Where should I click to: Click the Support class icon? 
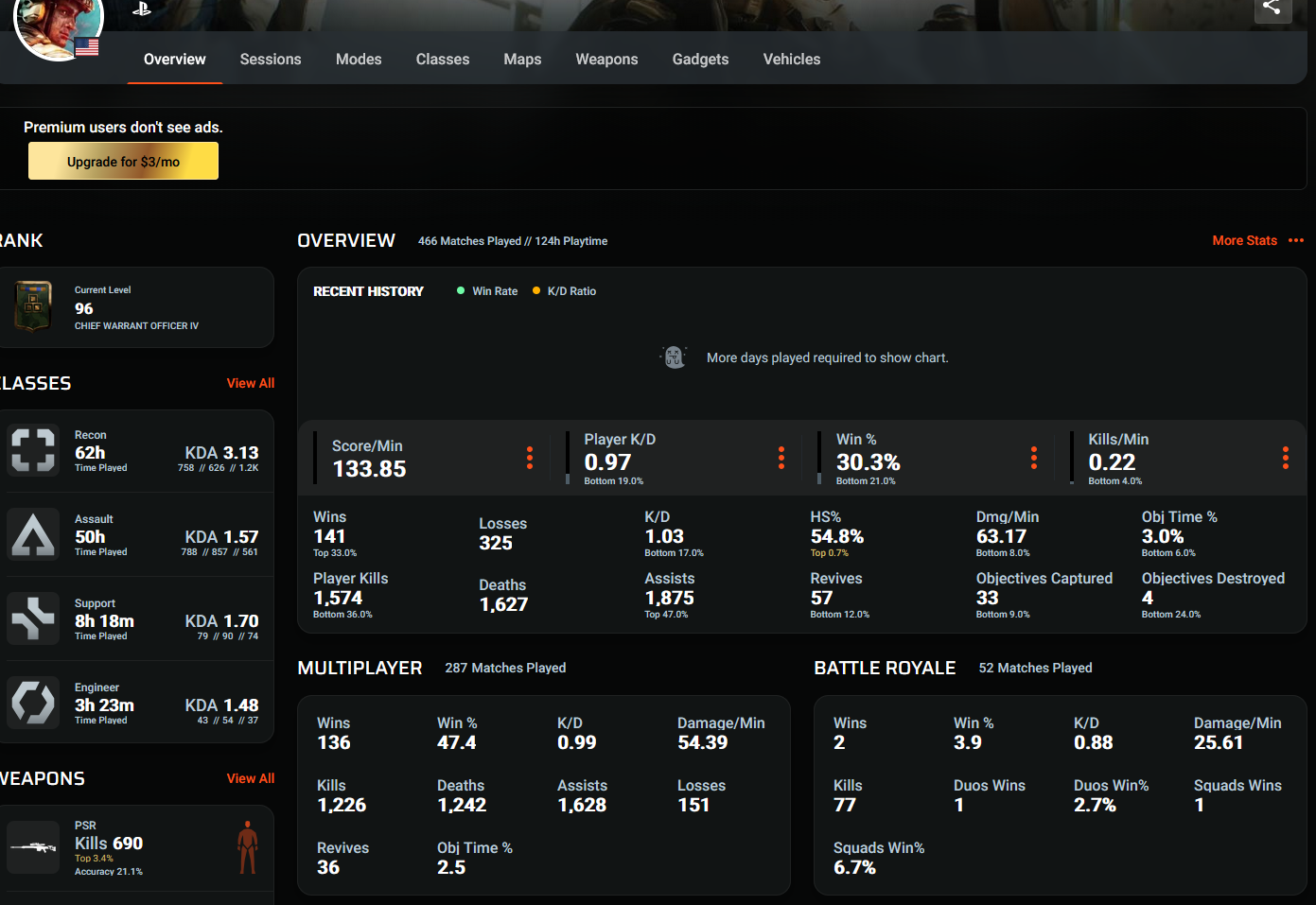coord(33,618)
